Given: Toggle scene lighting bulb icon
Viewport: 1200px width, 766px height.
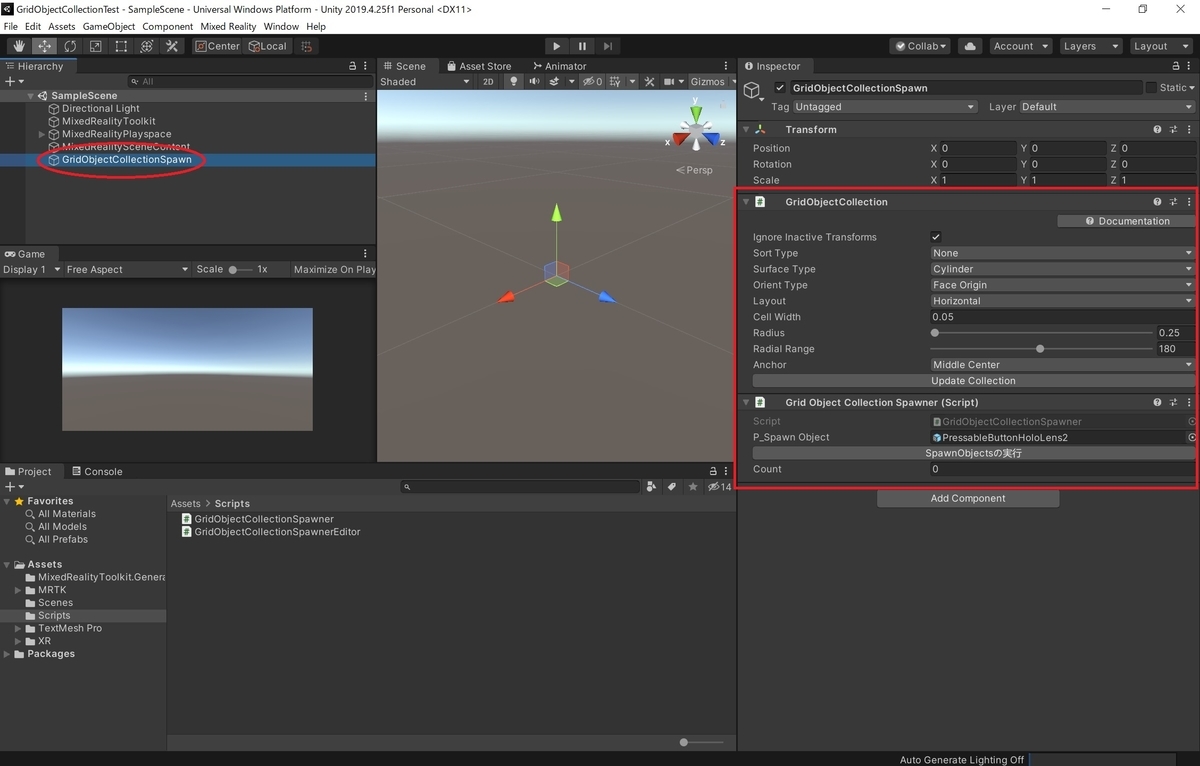Looking at the screenshot, I should coord(514,82).
